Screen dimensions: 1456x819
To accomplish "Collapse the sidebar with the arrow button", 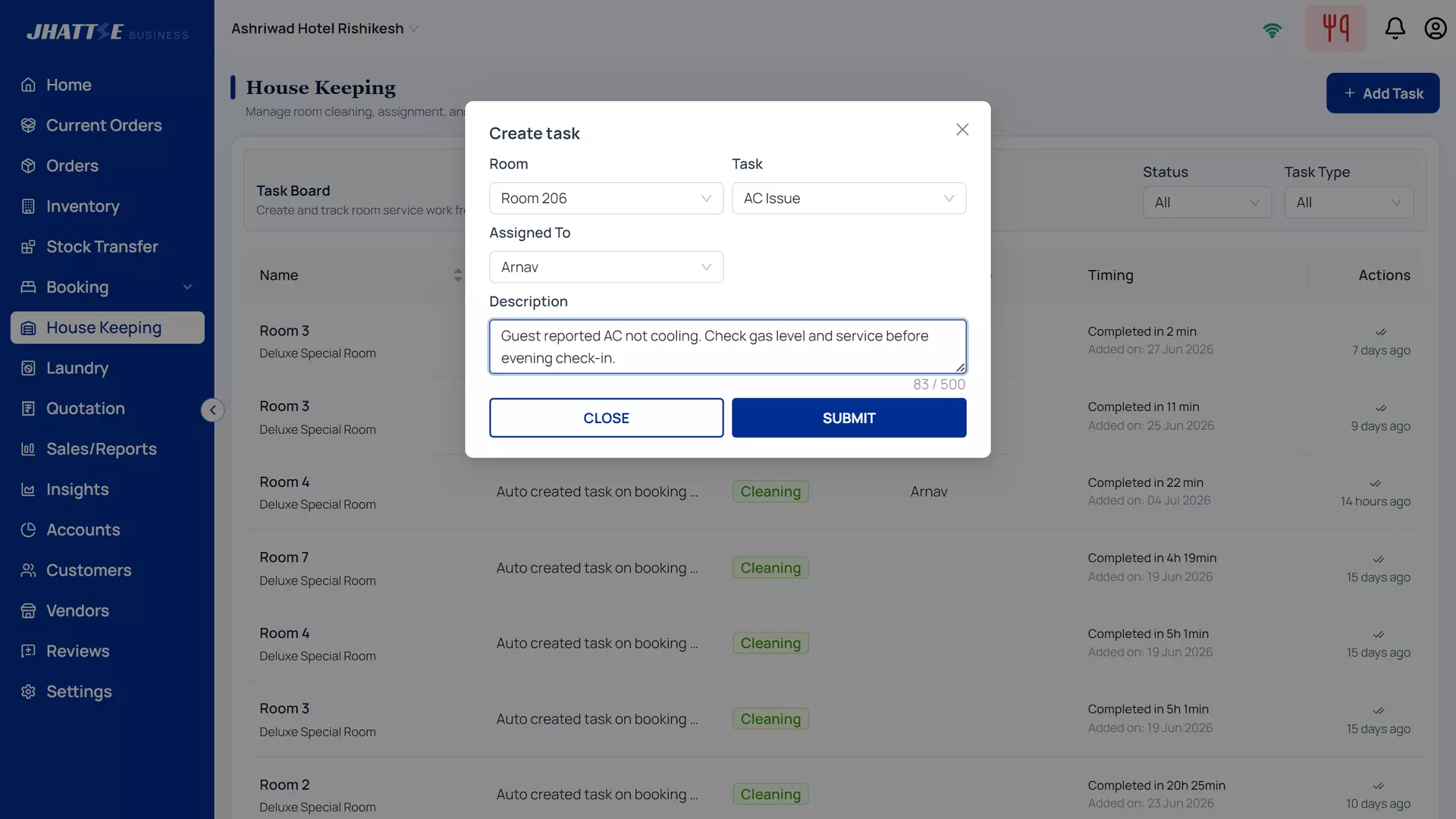I will tap(212, 410).
